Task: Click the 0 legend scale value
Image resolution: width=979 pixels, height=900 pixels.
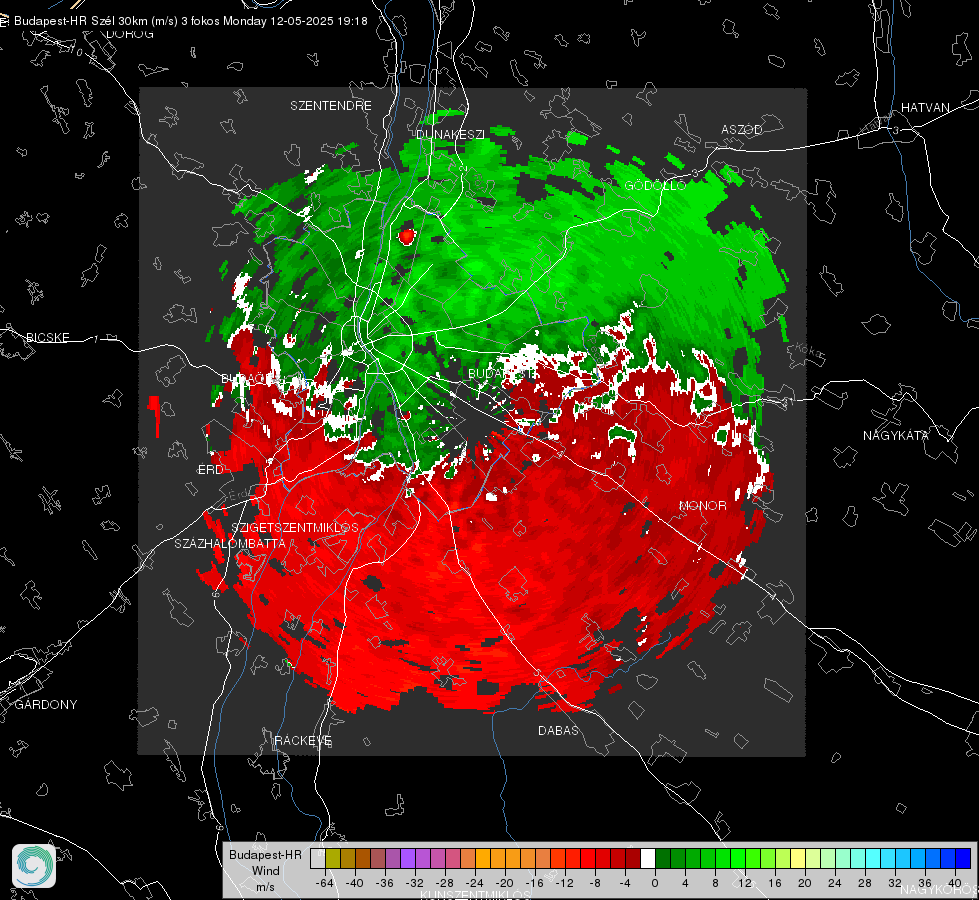Action: [654, 883]
